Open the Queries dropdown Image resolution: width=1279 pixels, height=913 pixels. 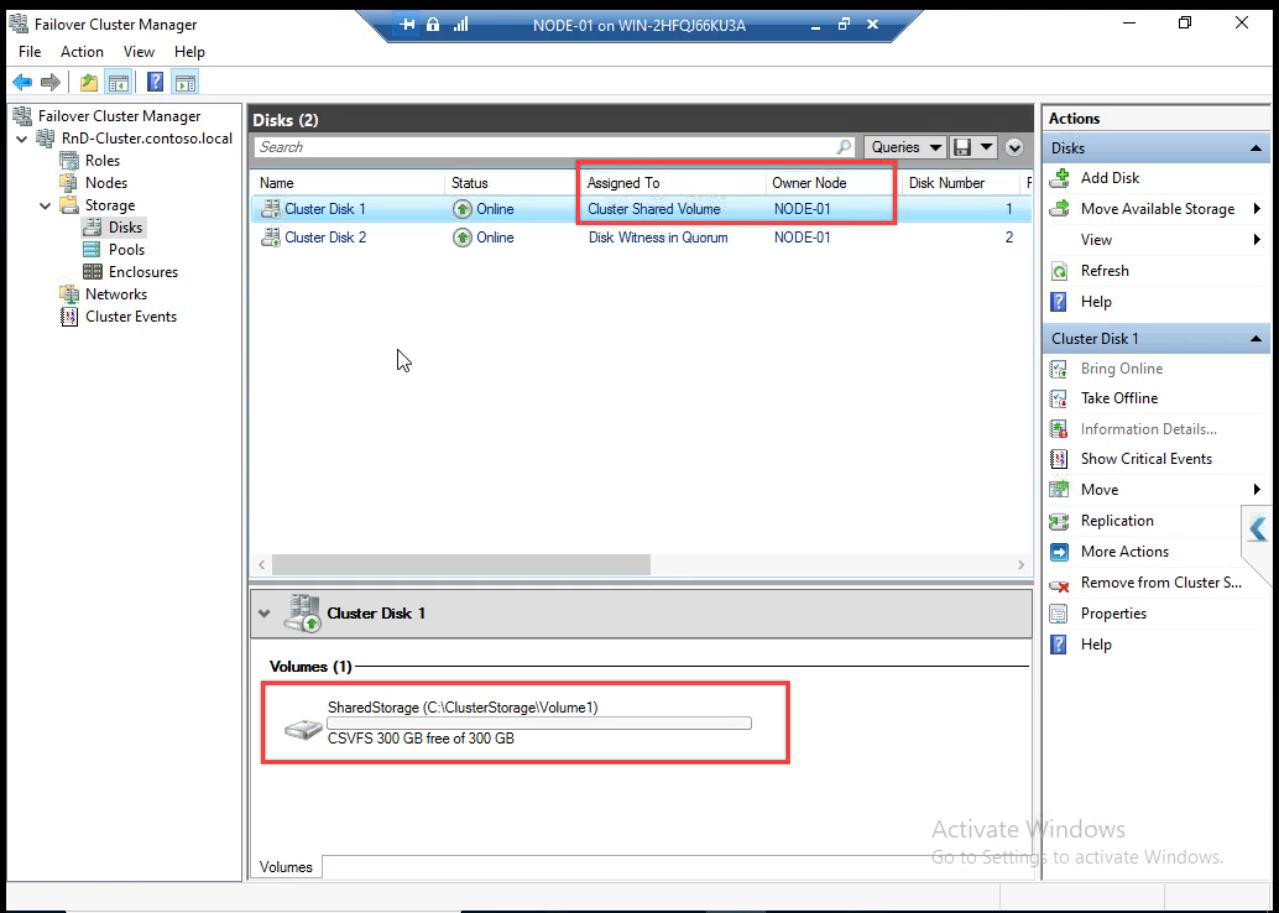click(x=906, y=147)
